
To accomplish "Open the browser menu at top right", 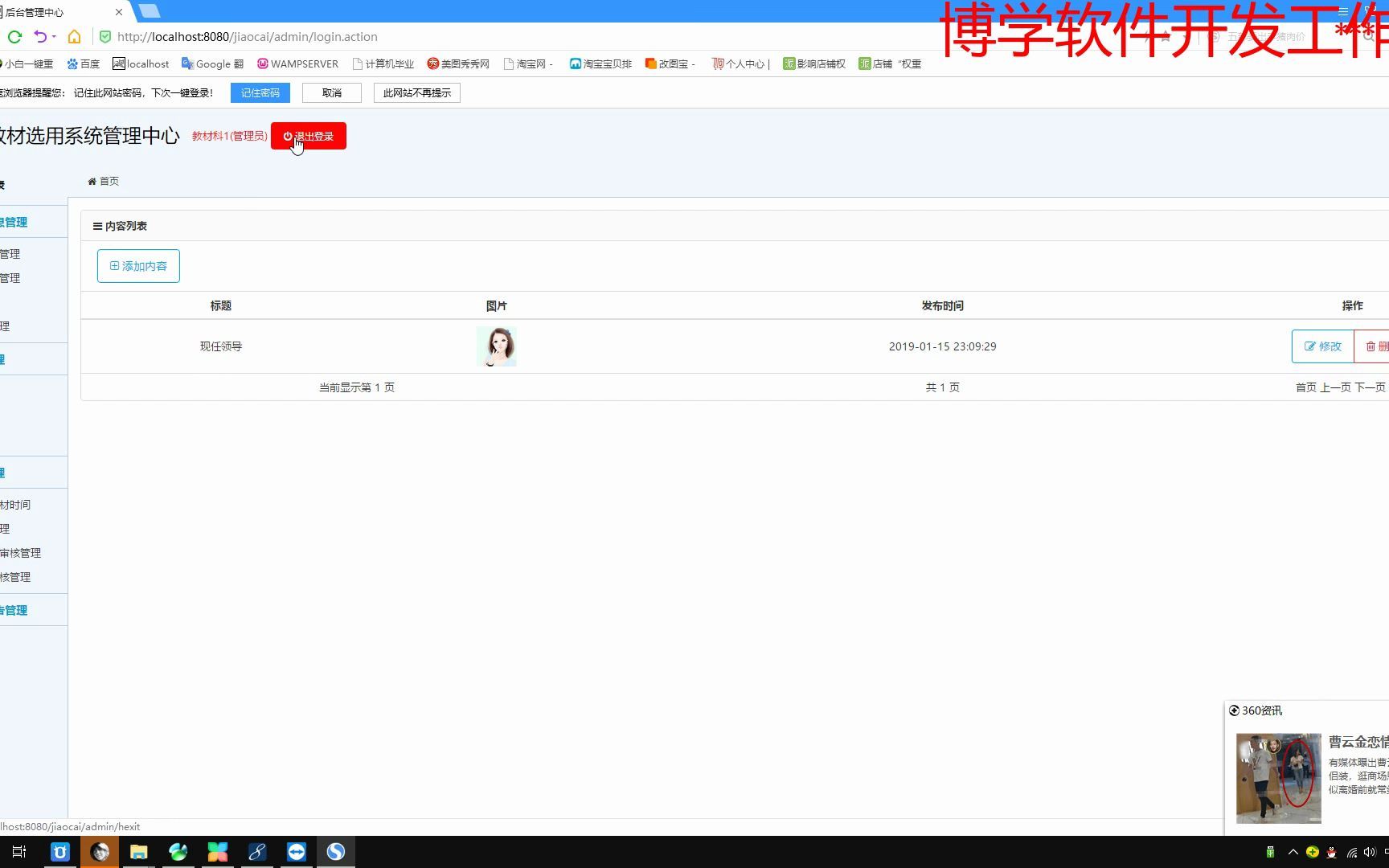I will pos(1343,11).
